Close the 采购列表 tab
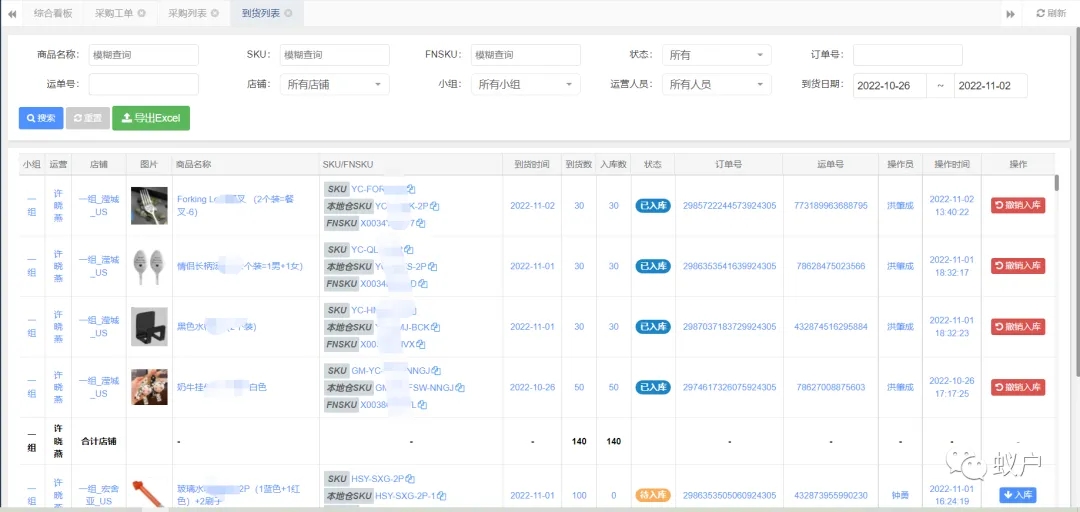Image resolution: width=1080 pixels, height=512 pixels. pos(215,13)
